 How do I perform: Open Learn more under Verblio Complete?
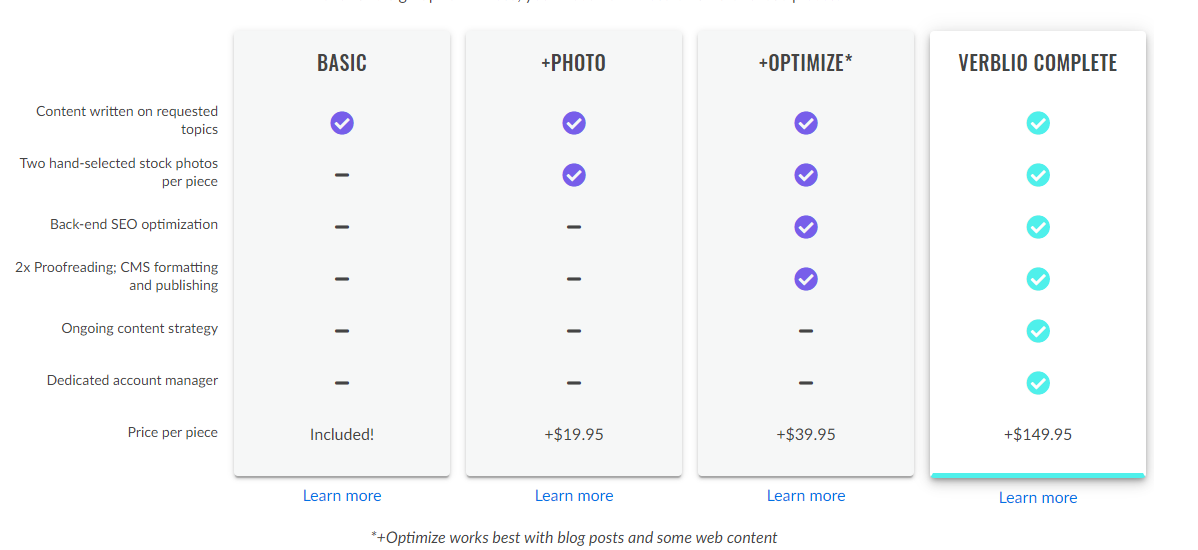tap(1038, 498)
